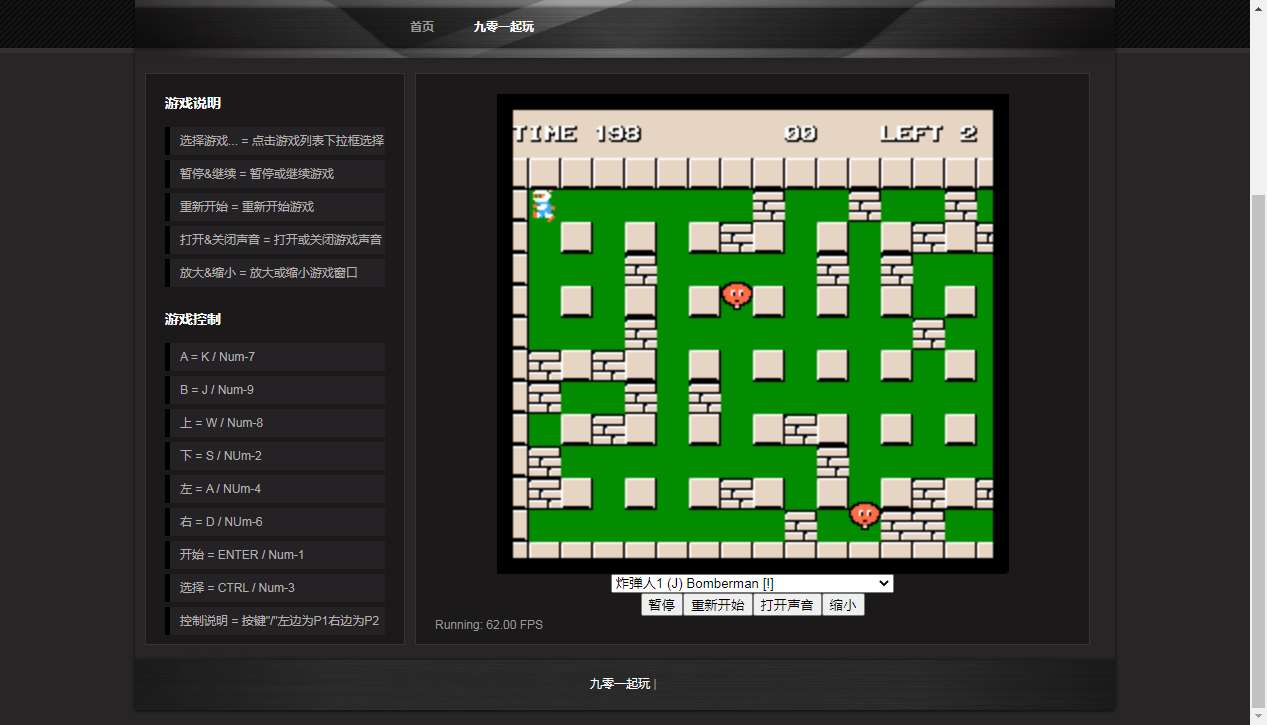The height and width of the screenshot is (725, 1267).
Task: Click the 右 = D / NUm-6 row
Action: [275, 522]
